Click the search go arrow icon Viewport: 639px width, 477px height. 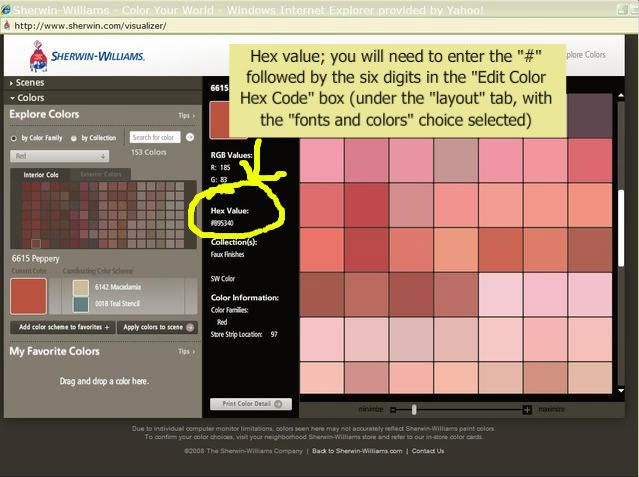(190, 137)
